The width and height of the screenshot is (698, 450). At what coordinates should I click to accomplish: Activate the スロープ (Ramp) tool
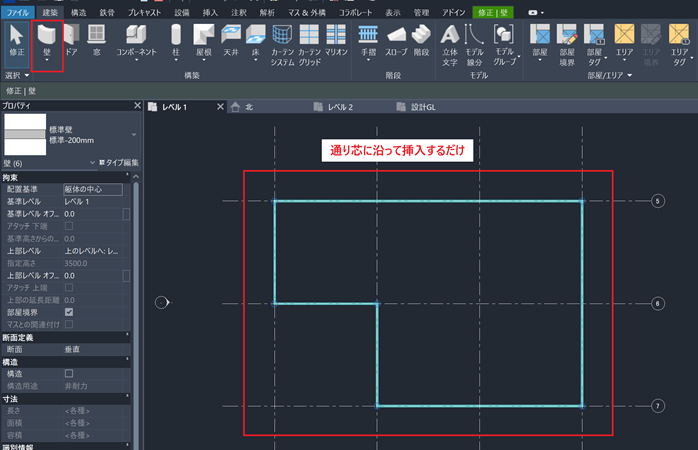[x=396, y=38]
